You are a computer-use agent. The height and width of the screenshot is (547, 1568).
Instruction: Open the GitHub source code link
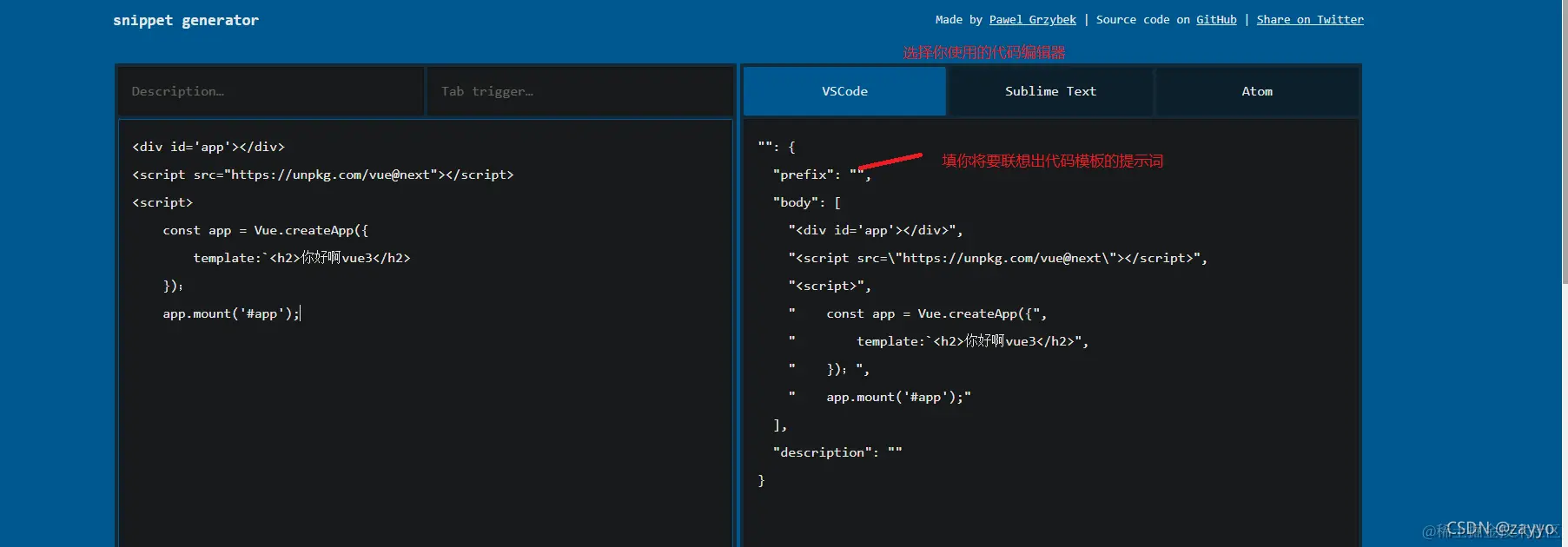[1216, 20]
